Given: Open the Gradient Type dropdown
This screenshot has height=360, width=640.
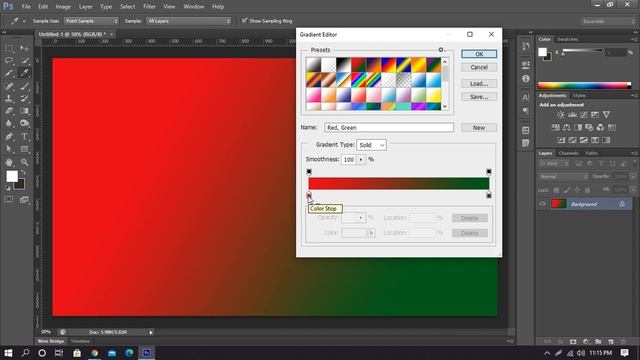Looking at the screenshot, I should (371, 145).
